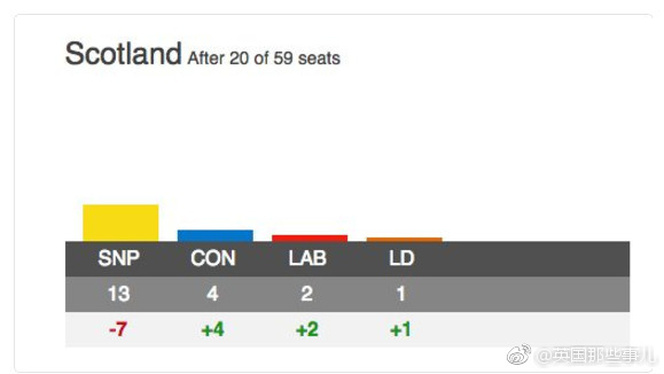
Task: Select the LD party label
Action: (401, 258)
